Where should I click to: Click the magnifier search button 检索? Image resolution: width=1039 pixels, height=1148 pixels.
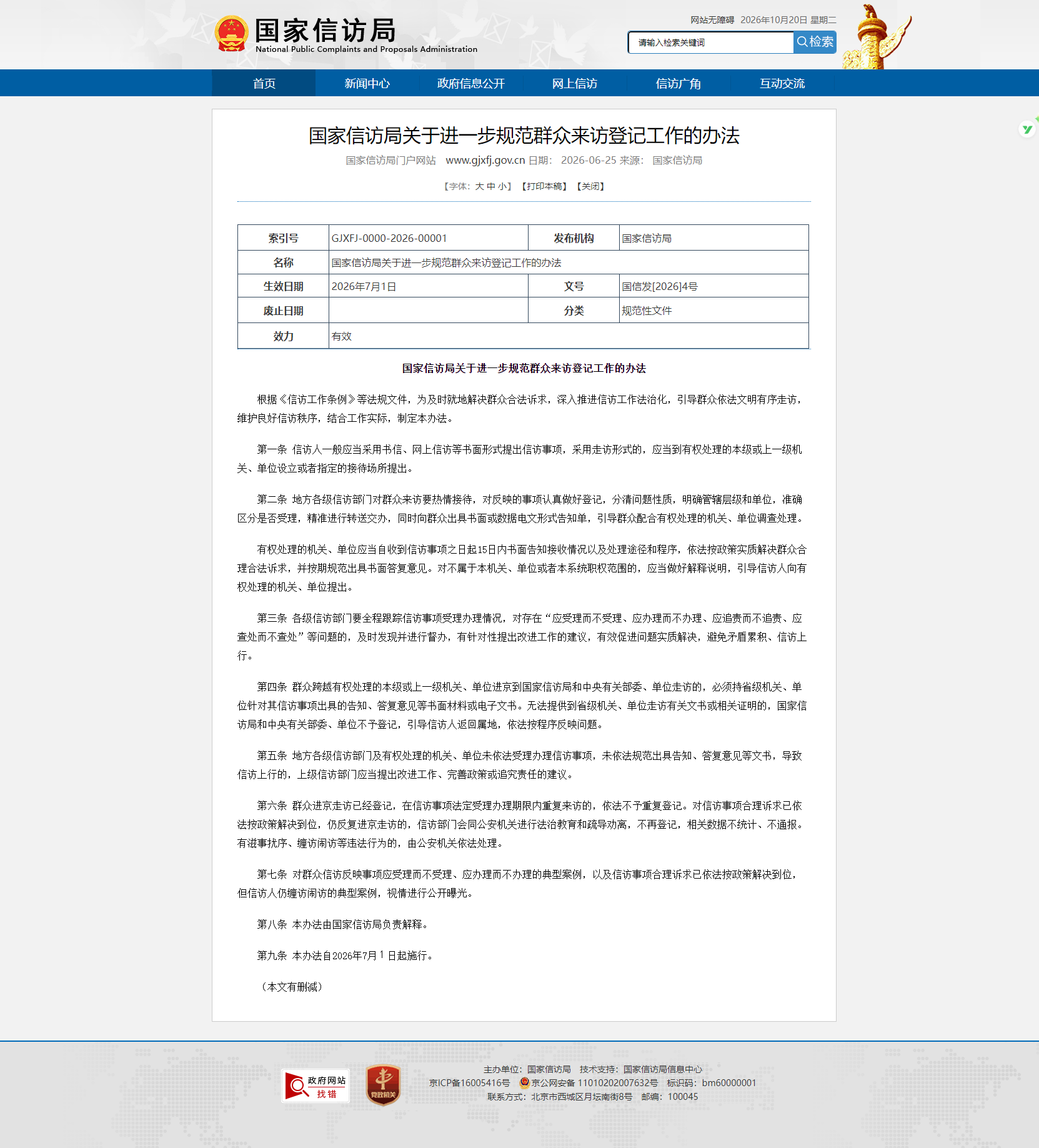pyautogui.click(x=815, y=42)
